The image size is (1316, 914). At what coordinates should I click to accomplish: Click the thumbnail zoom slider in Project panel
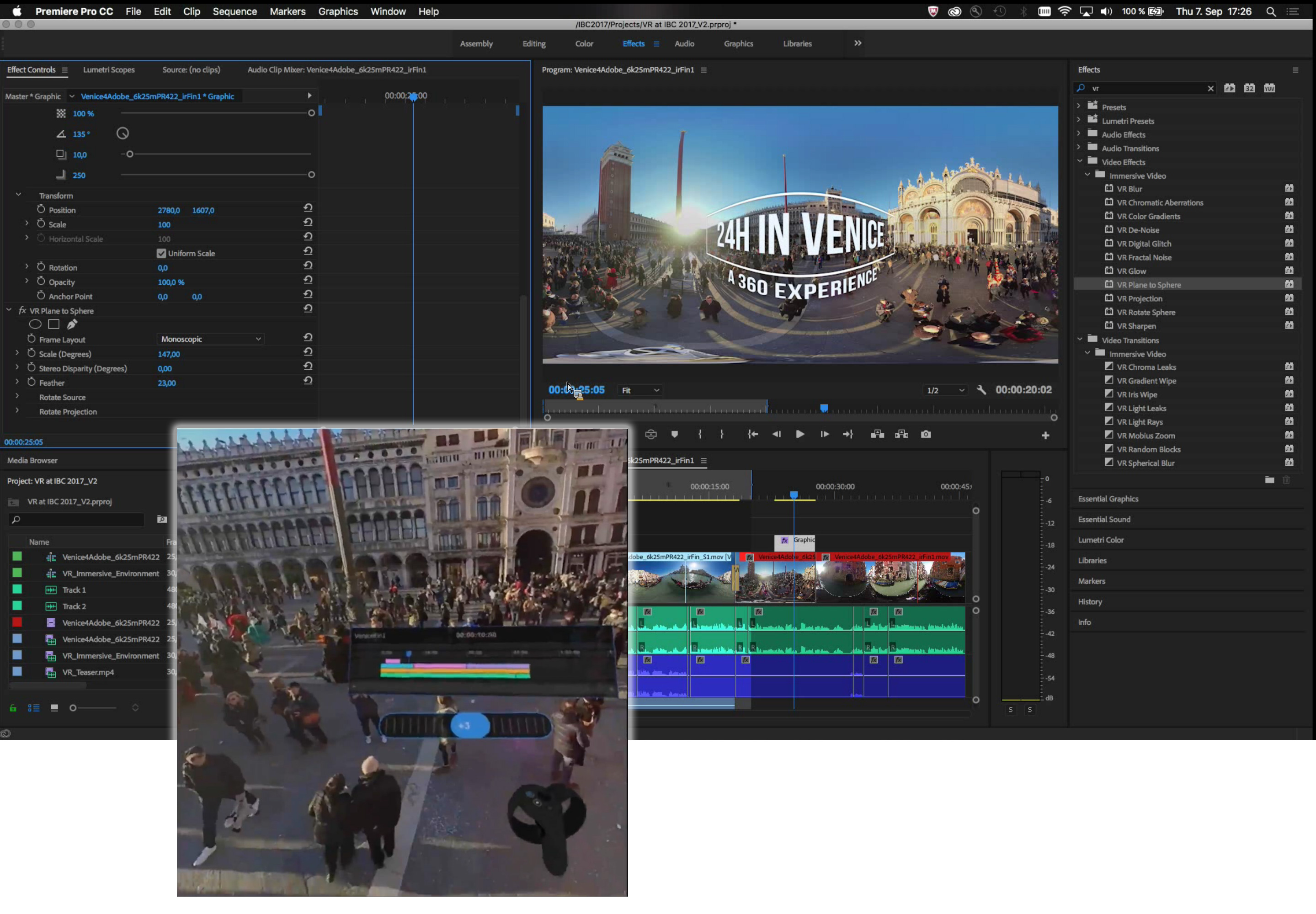pos(73,708)
